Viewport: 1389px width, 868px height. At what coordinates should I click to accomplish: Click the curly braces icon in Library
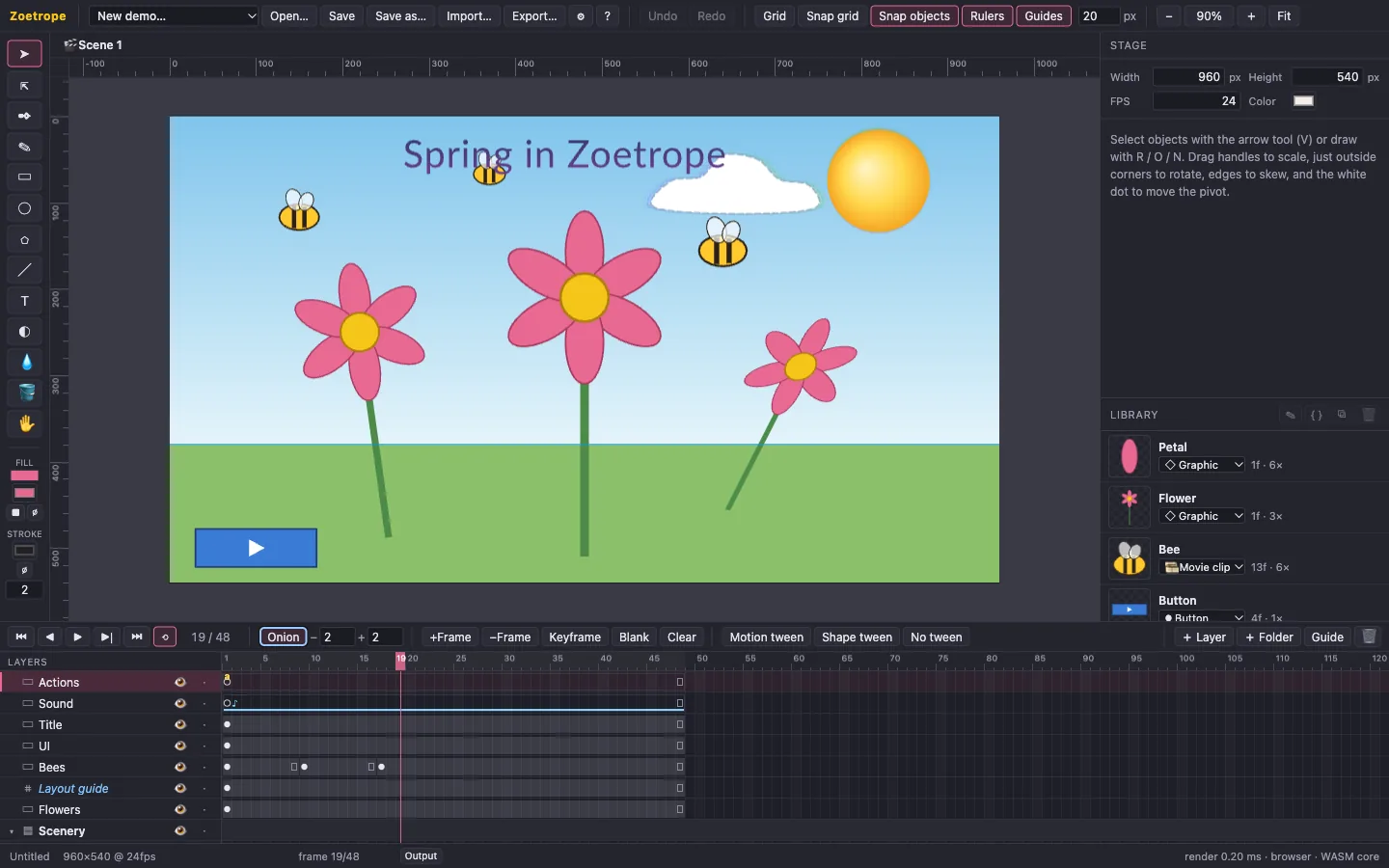[x=1317, y=415]
